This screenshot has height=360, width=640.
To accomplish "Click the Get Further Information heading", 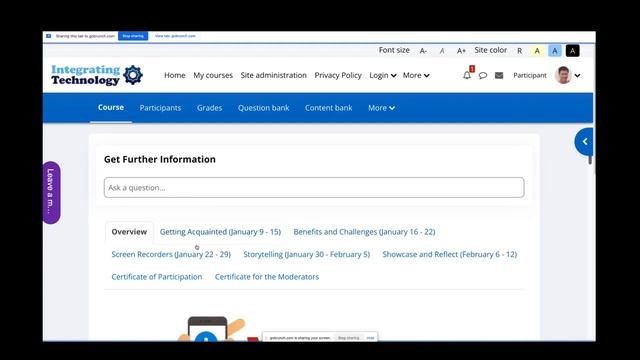I will coord(160,159).
